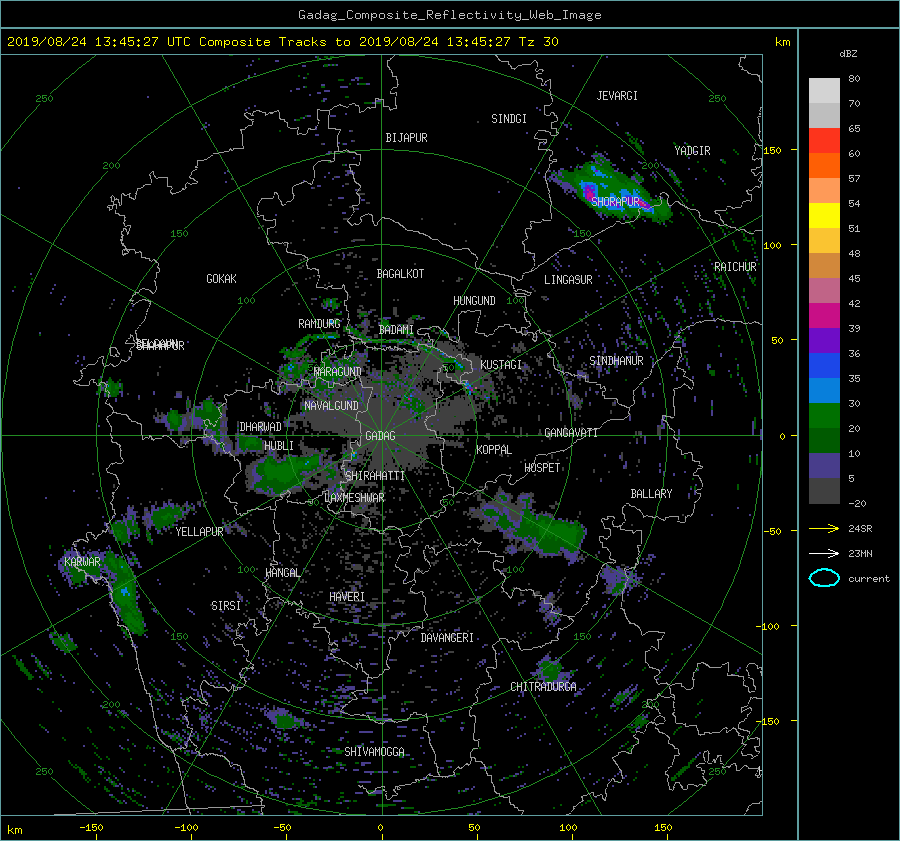Click the 'dBZ' legend heading
Screen dimensions: 900x841
point(848,53)
